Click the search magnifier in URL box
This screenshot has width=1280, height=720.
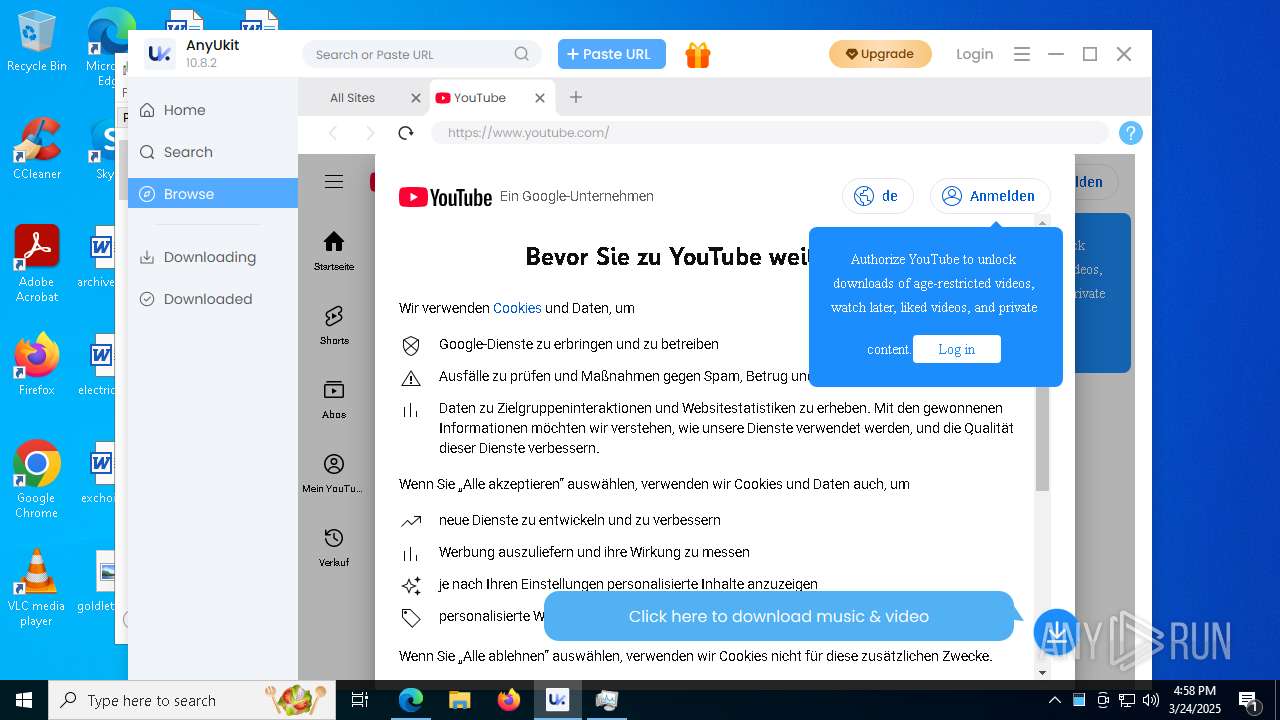coord(522,54)
